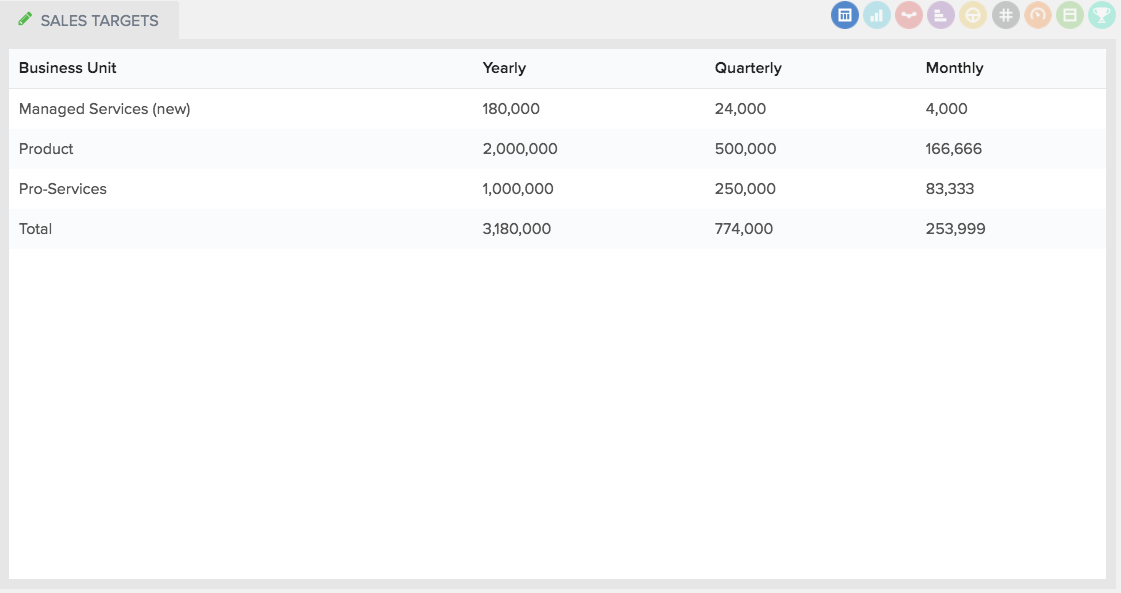The width and height of the screenshot is (1121, 593).
Task: Select the Product business unit row
Action: [x=558, y=149]
